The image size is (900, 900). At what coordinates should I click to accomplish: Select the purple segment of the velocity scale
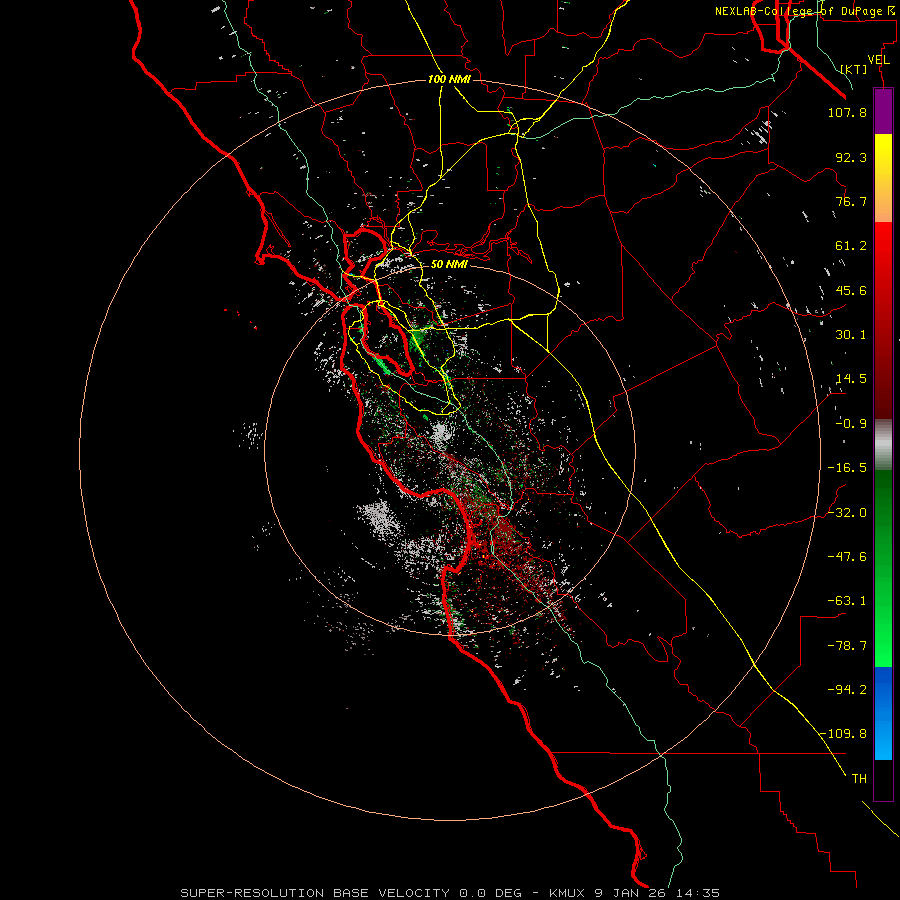(883, 111)
